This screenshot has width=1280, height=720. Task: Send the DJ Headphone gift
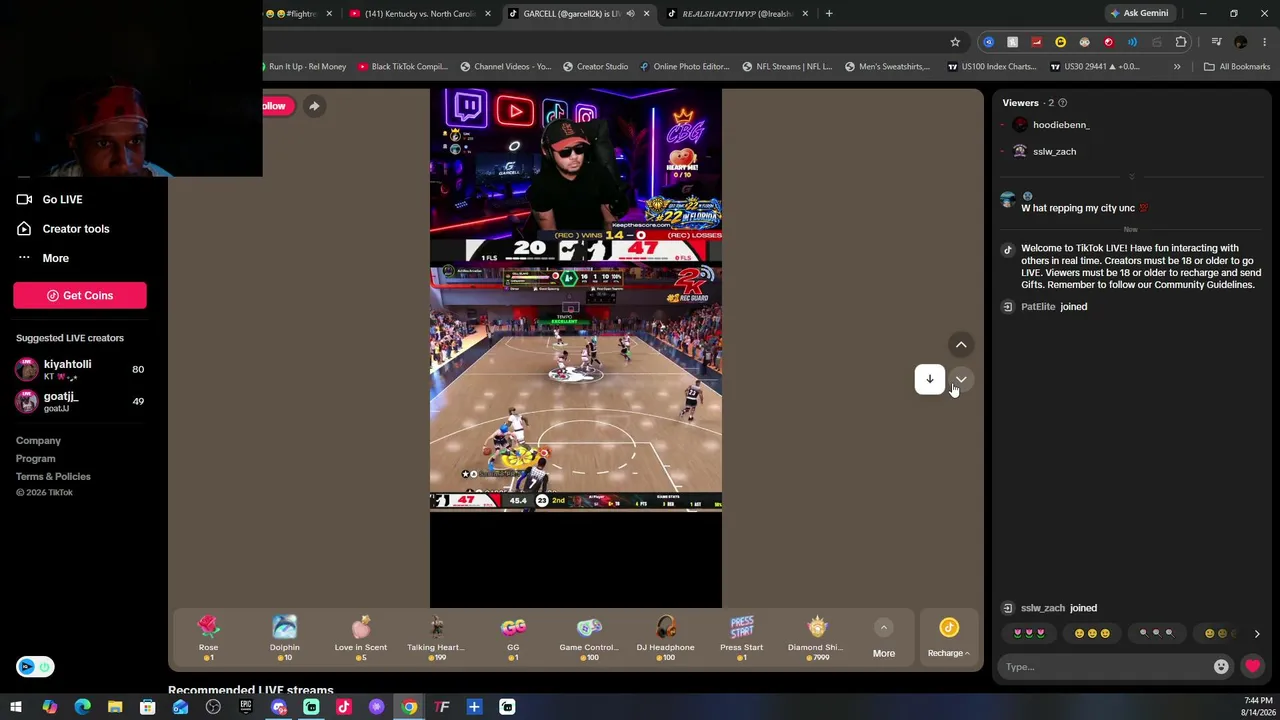(x=665, y=637)
